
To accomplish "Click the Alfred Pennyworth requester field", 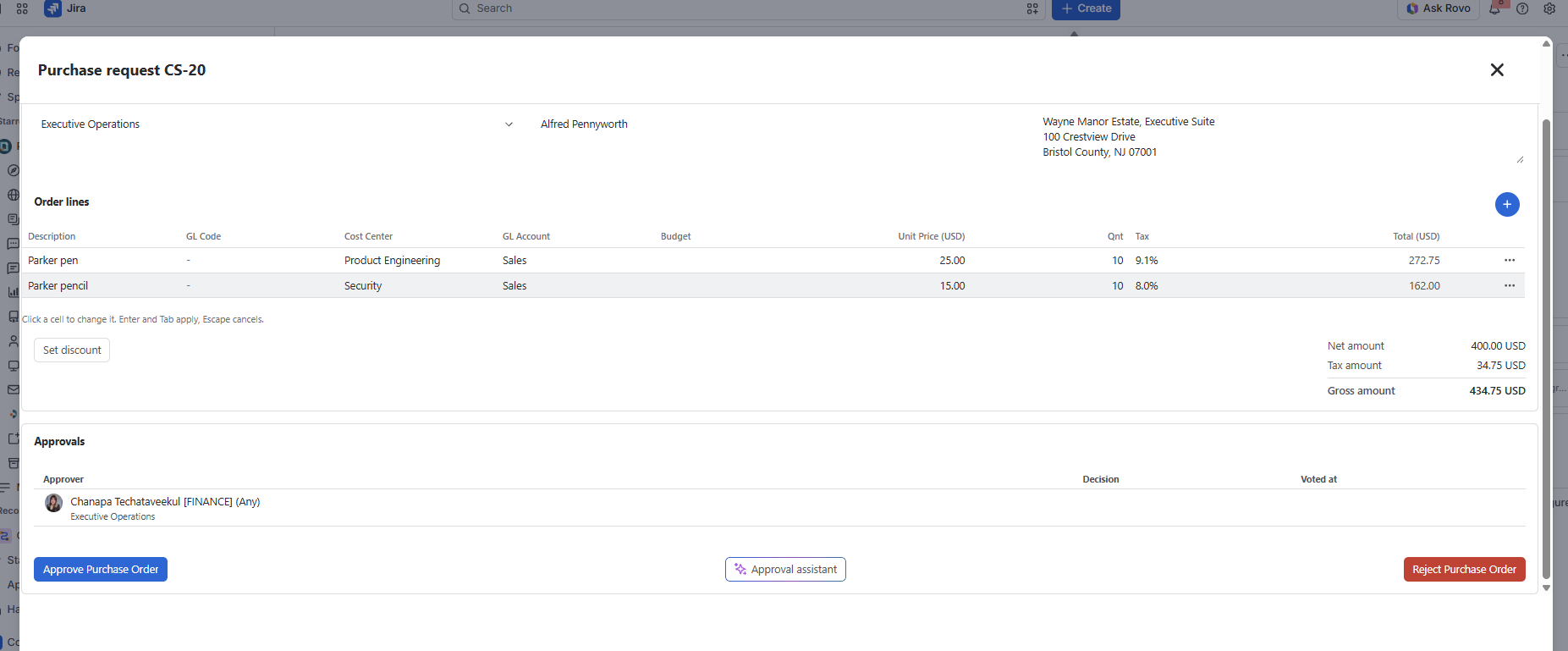I will click(584, 124).
